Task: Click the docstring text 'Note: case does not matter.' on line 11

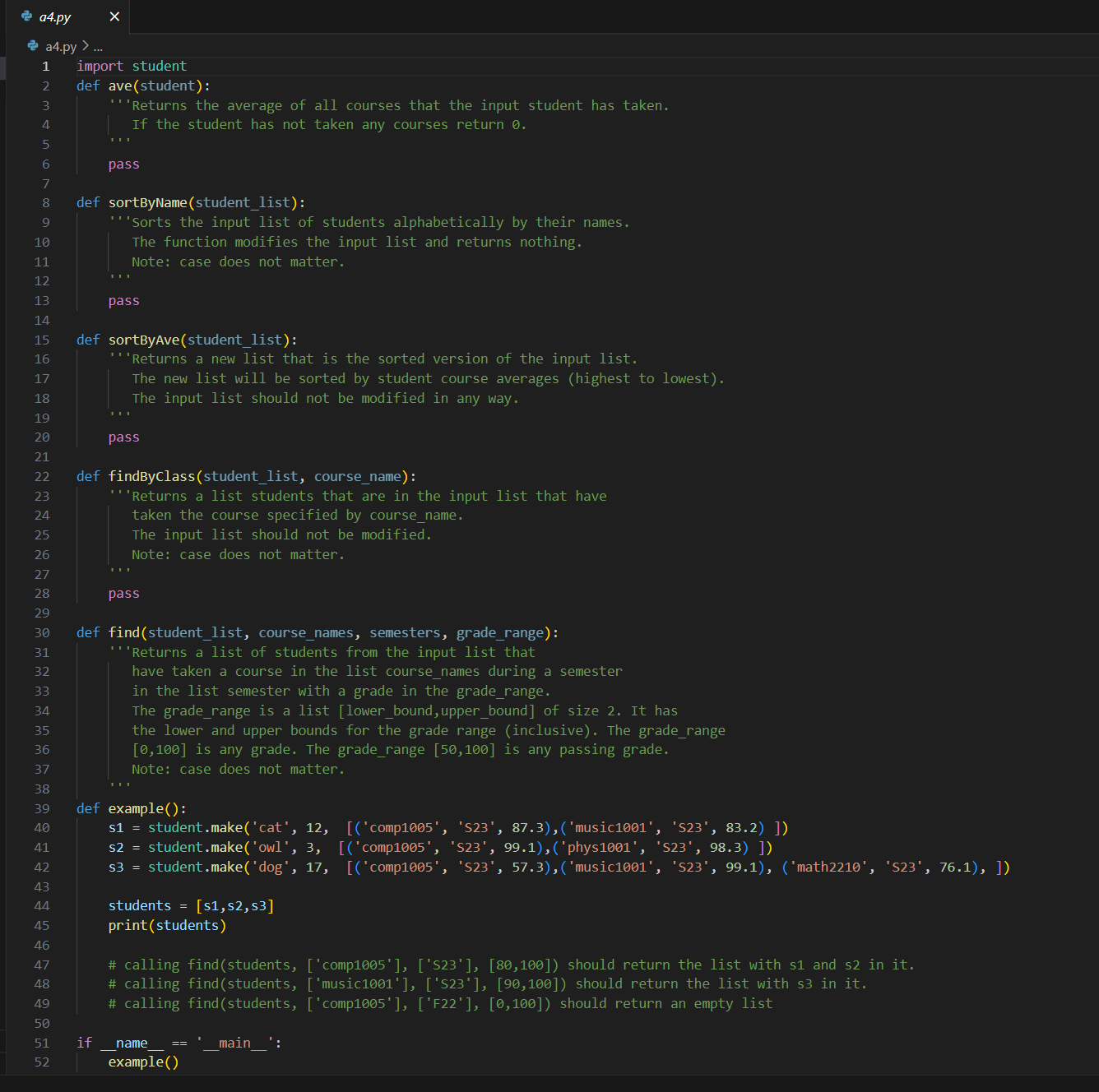Action: (x=239, y=262)
